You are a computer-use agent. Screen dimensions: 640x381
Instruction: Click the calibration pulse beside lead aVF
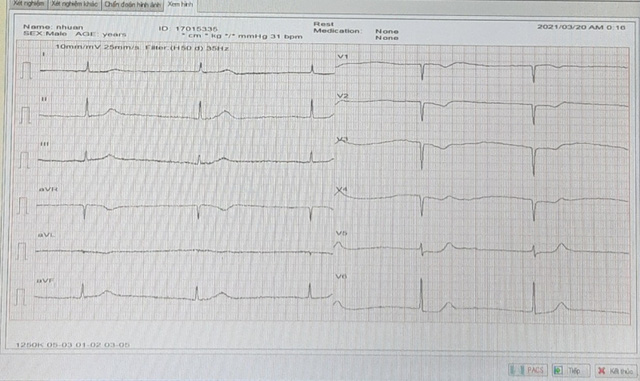[x=20, y=297]
